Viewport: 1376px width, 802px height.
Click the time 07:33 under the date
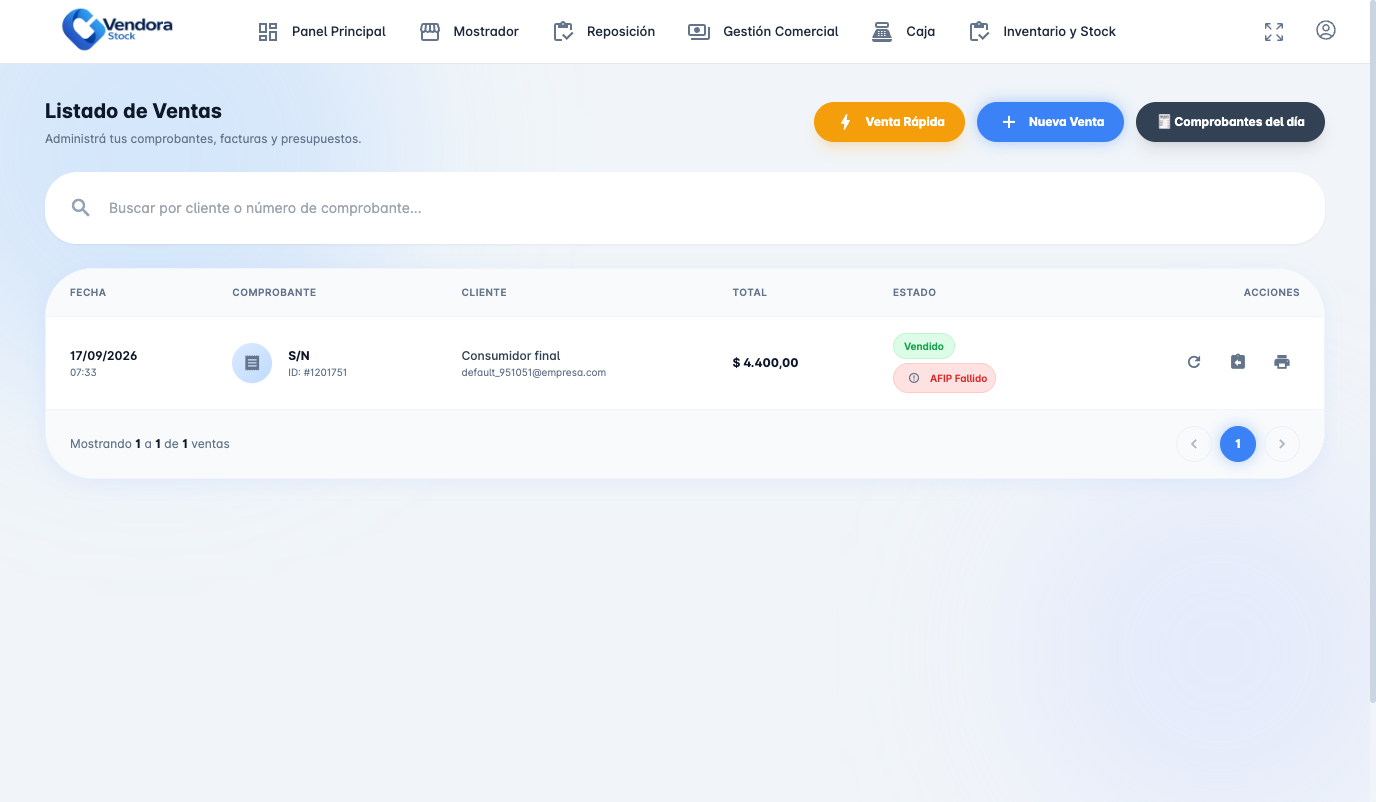pyautogui.click(x=83, y=373)
